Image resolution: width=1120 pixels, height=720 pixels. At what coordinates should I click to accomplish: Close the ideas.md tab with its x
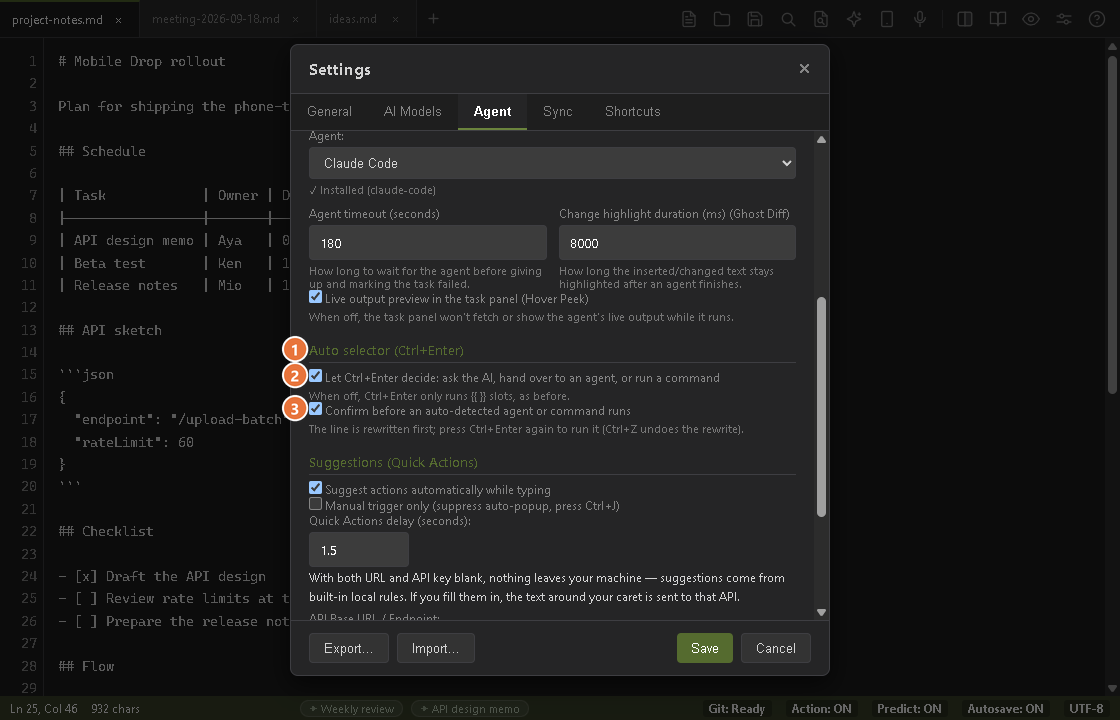[395, 20]
